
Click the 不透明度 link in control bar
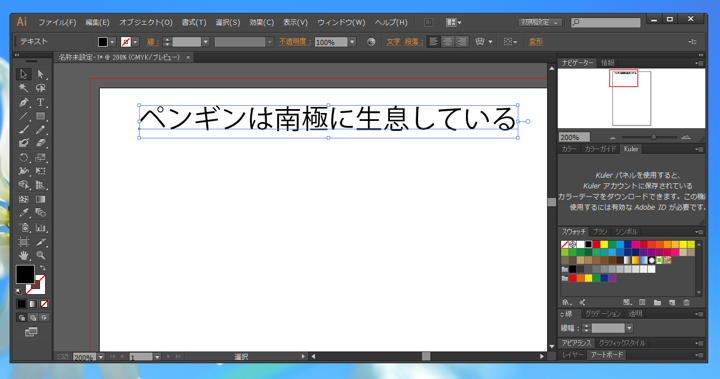(294, 41)
